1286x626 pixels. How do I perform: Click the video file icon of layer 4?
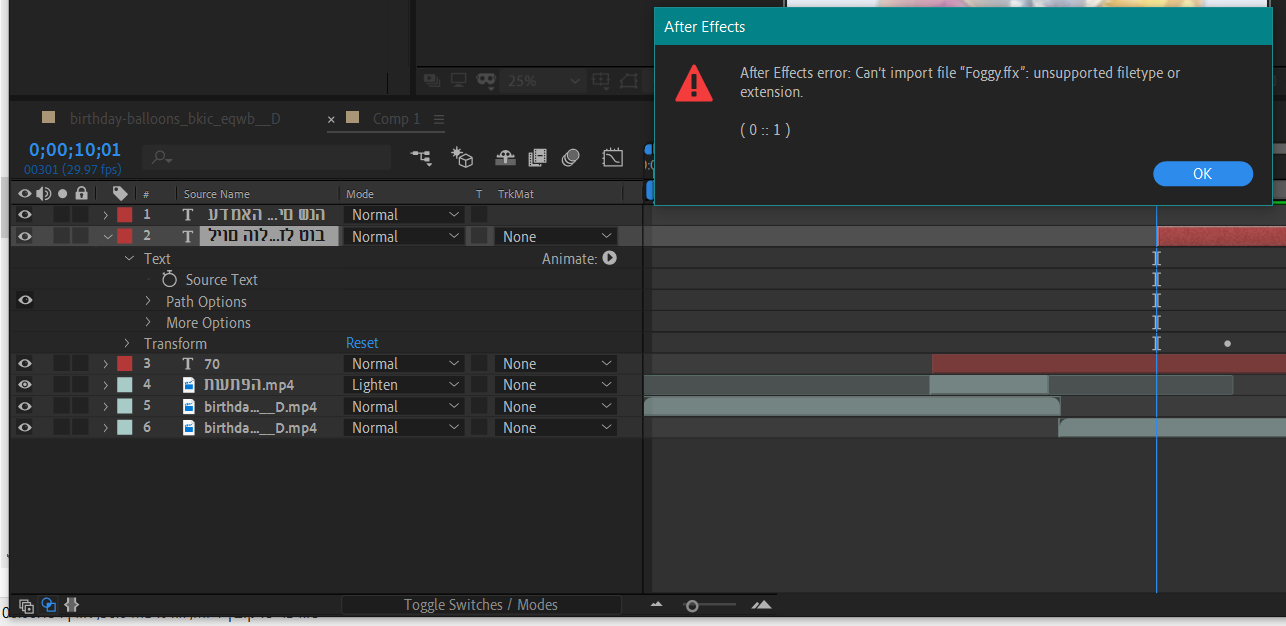188,385
